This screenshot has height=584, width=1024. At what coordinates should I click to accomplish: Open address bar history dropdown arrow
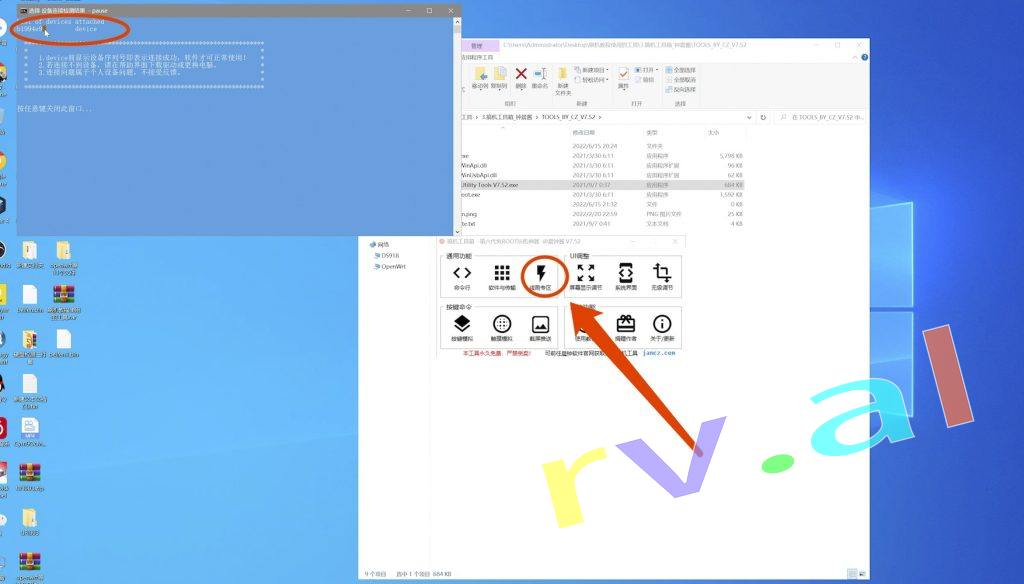(x=750, y=117)
